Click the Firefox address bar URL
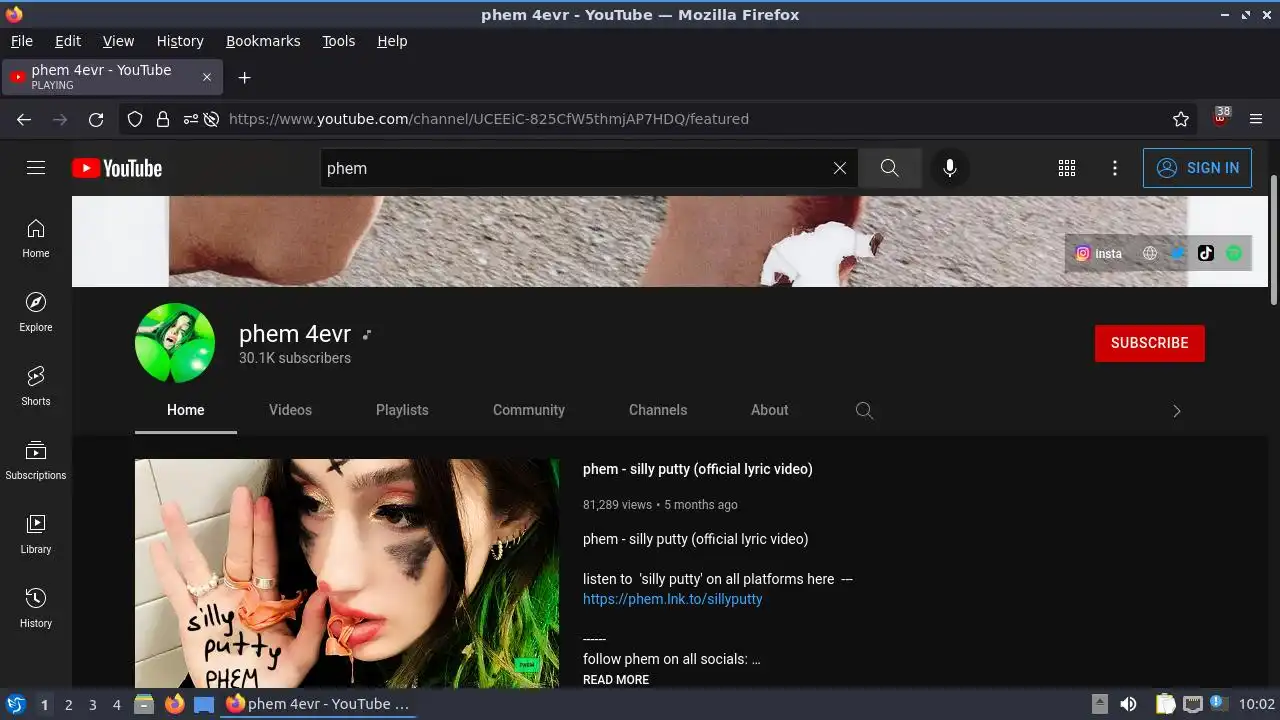This screenshot has width=1280, height=720. click(x=489, y=119)
